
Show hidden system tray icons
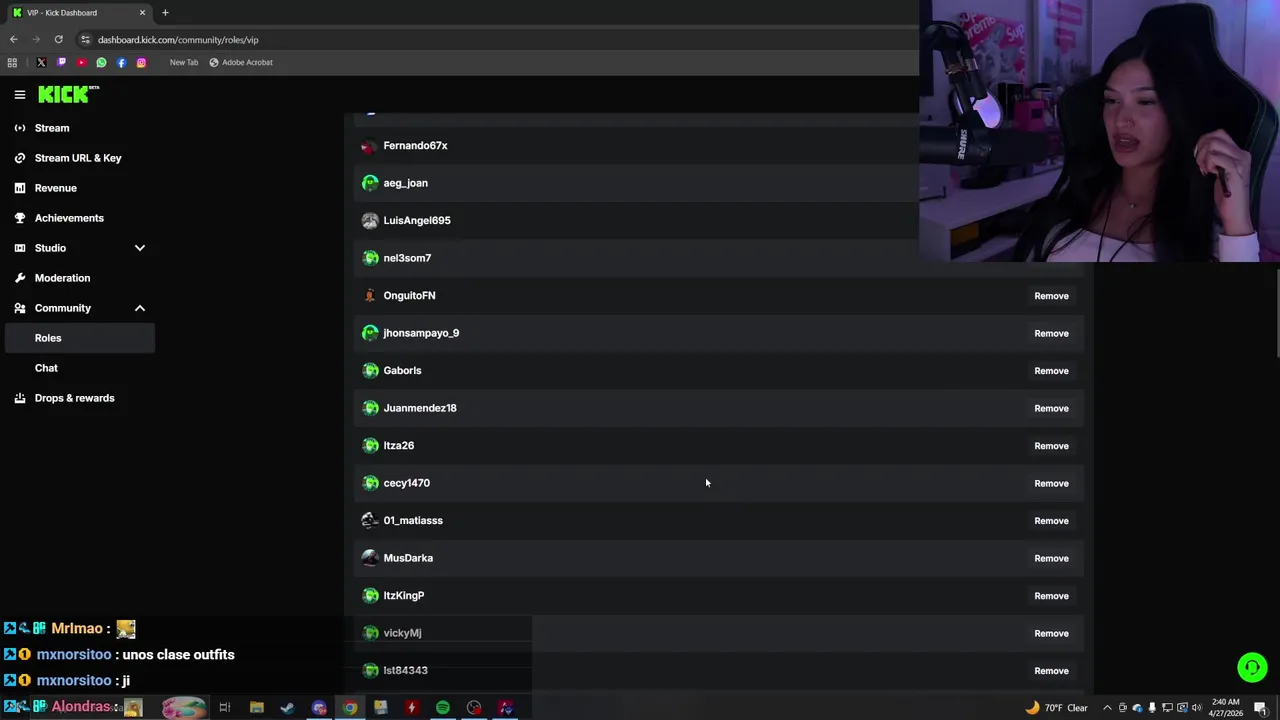[1108, 708]
